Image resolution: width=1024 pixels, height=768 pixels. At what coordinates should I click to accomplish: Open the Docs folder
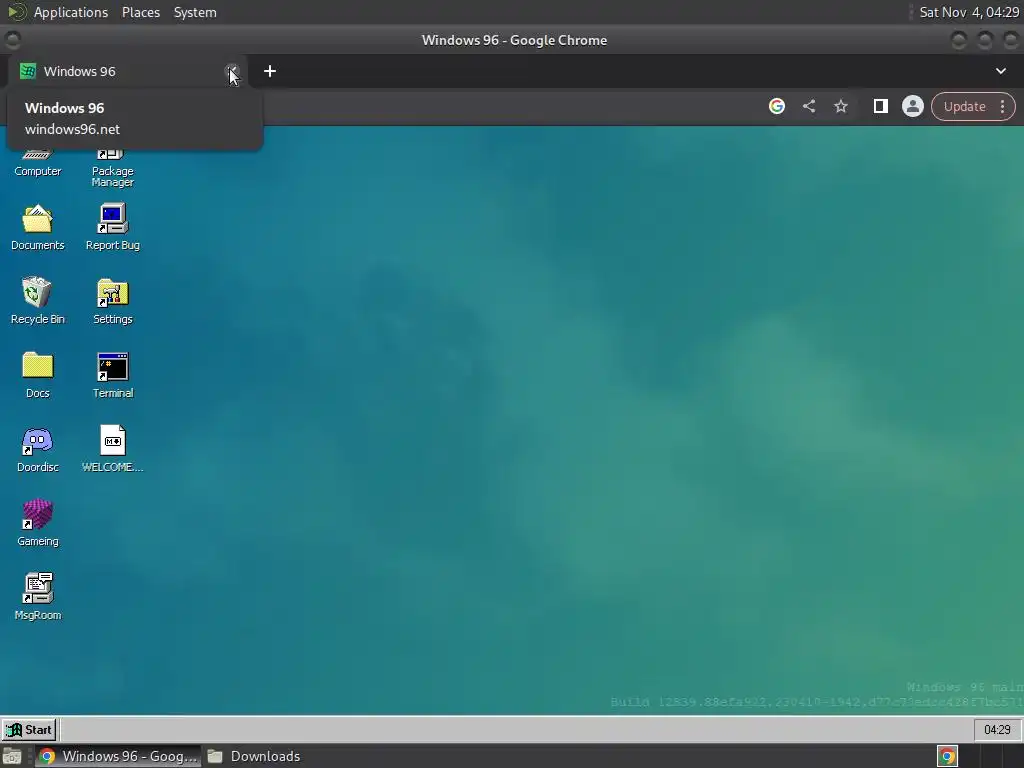[x=37, y=375]
